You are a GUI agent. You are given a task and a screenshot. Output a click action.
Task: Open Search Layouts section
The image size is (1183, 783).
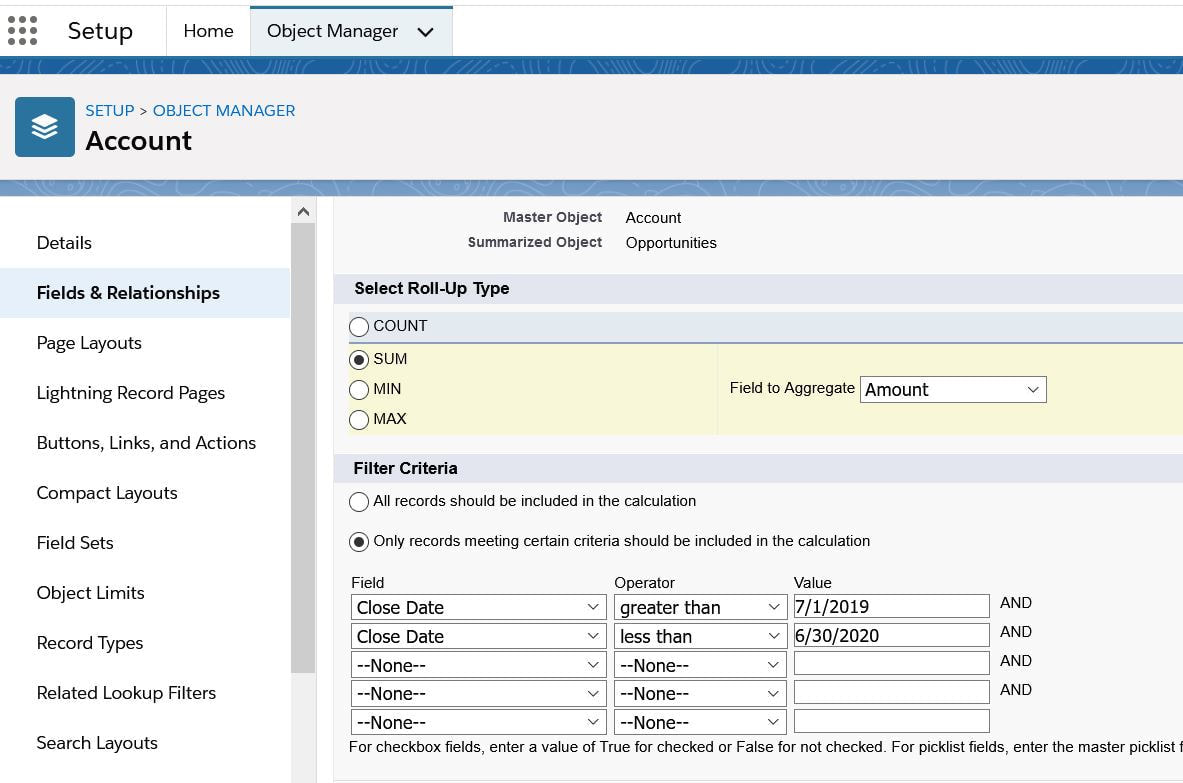pos(97,743)
